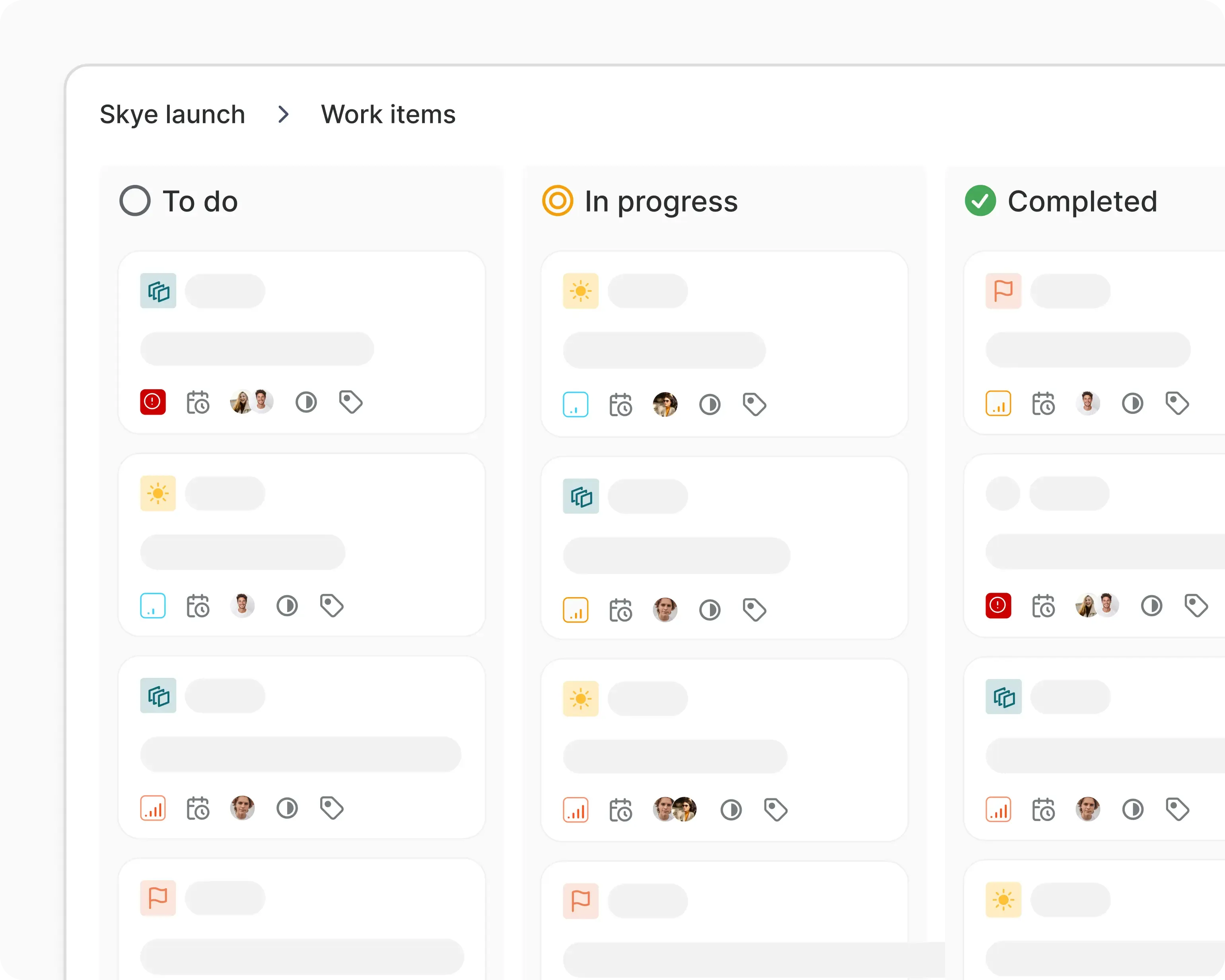Select the In progress column header
The width and height of the screenshot is (1225, 980).
(x=661, y=202)
